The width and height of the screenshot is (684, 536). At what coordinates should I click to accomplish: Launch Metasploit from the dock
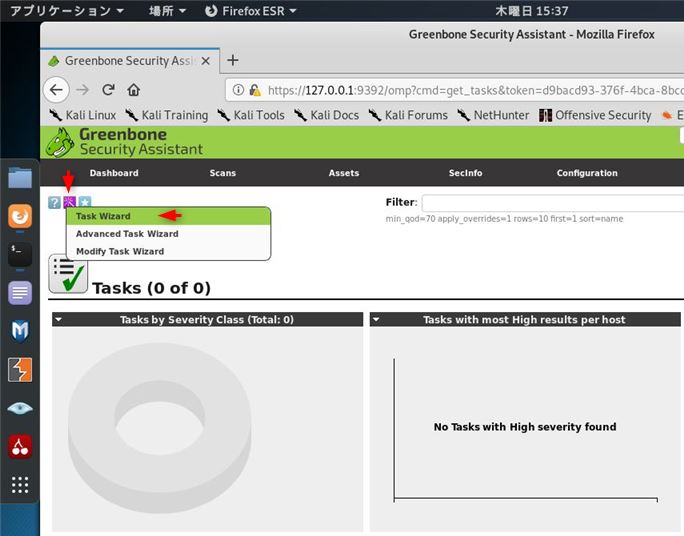20,331
